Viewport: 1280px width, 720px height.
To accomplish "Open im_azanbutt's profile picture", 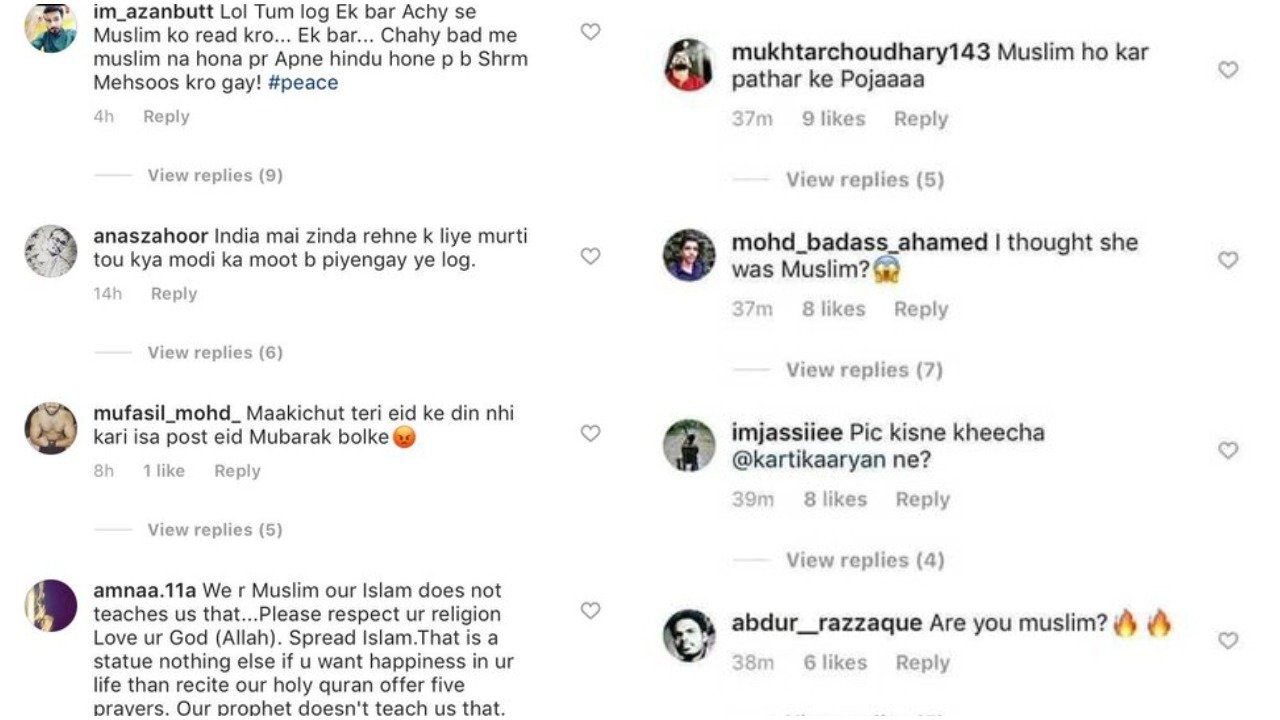I will (x=51, y=27).
